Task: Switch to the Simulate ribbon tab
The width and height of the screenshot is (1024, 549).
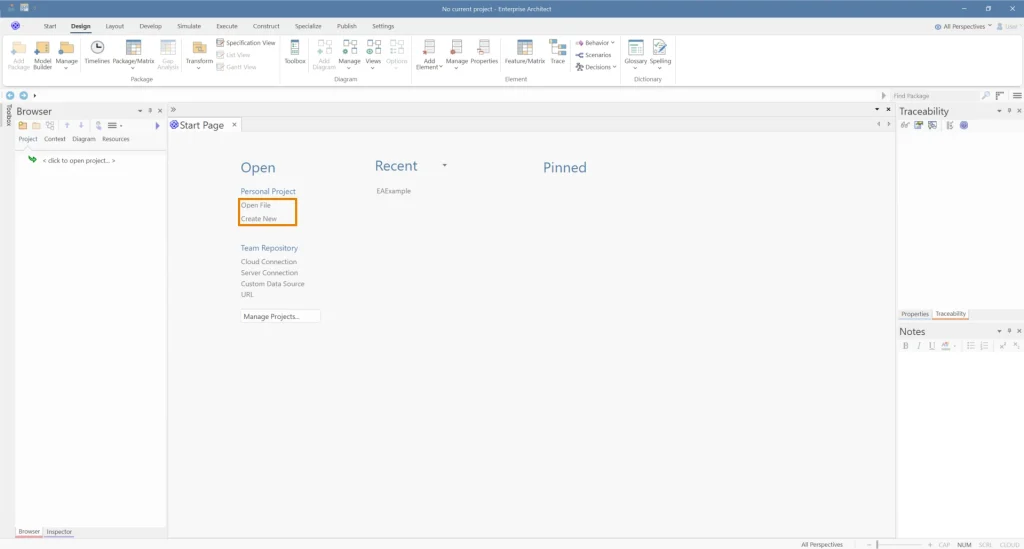Action: (189, 26)
